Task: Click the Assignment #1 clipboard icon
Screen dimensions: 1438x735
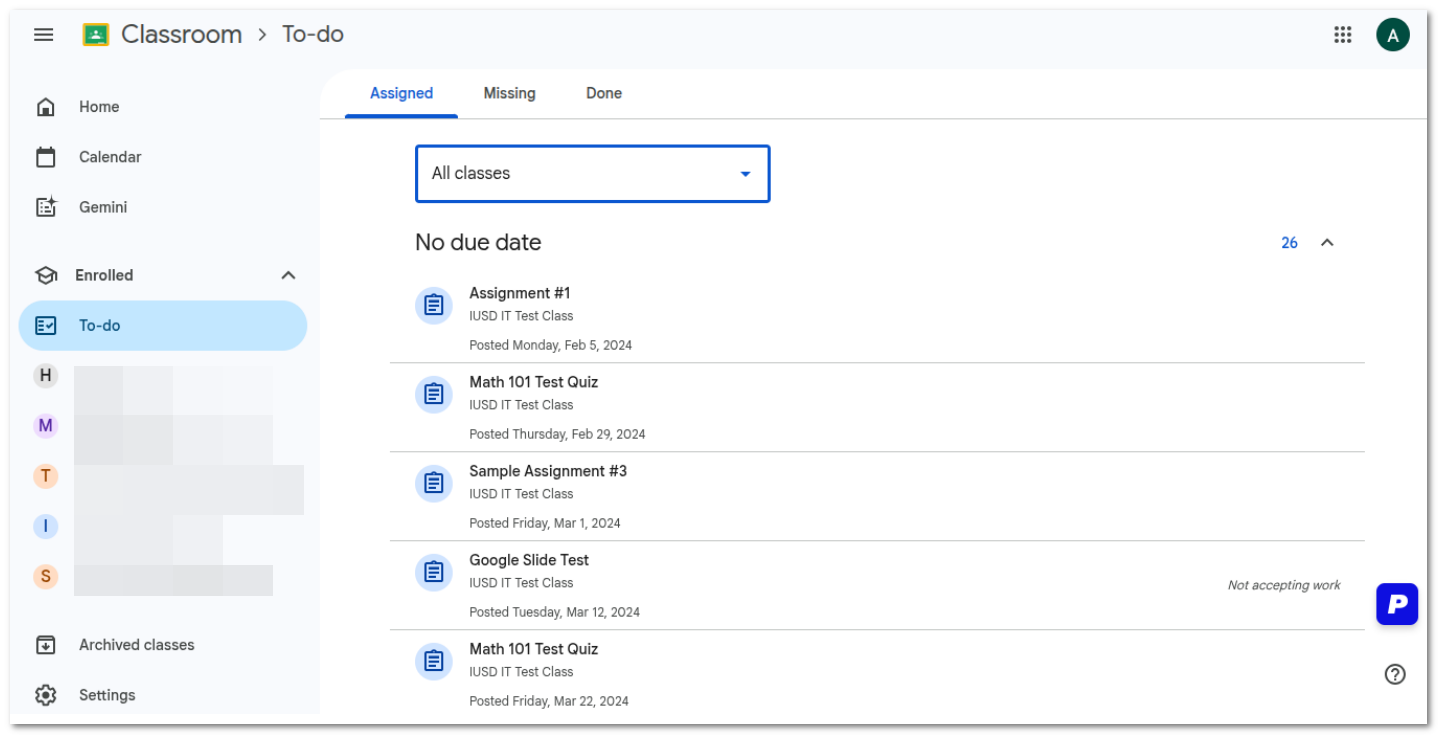Action: pyautogui.click(x=433, y=305)
